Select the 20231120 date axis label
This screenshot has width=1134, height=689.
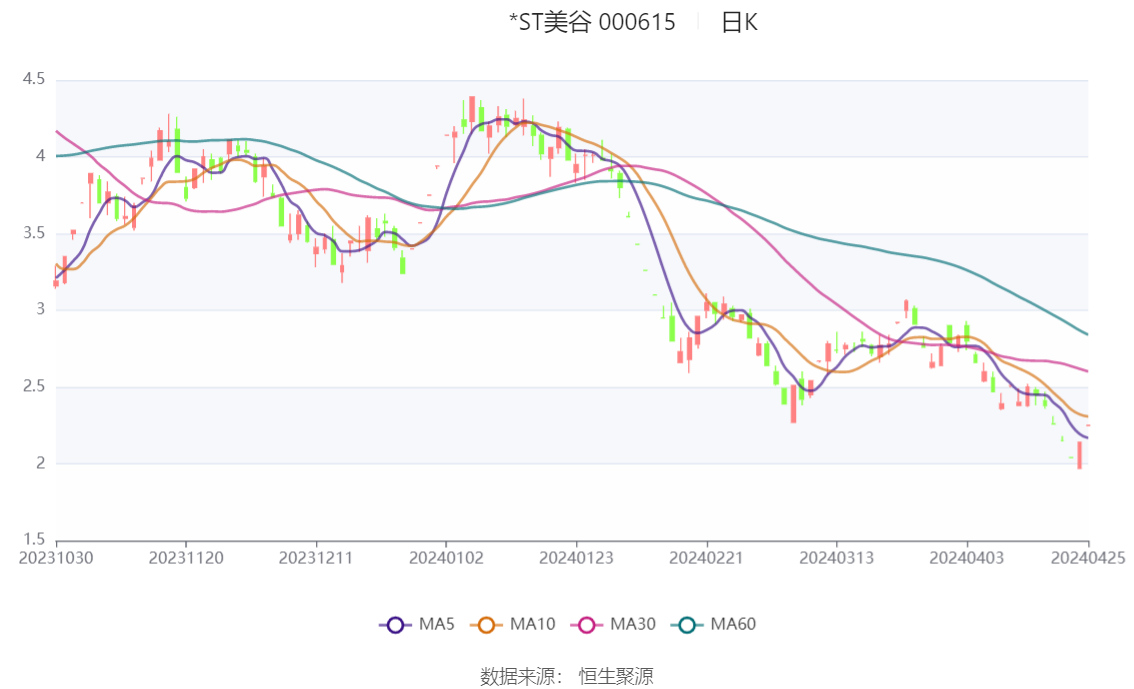pos(186,558)
